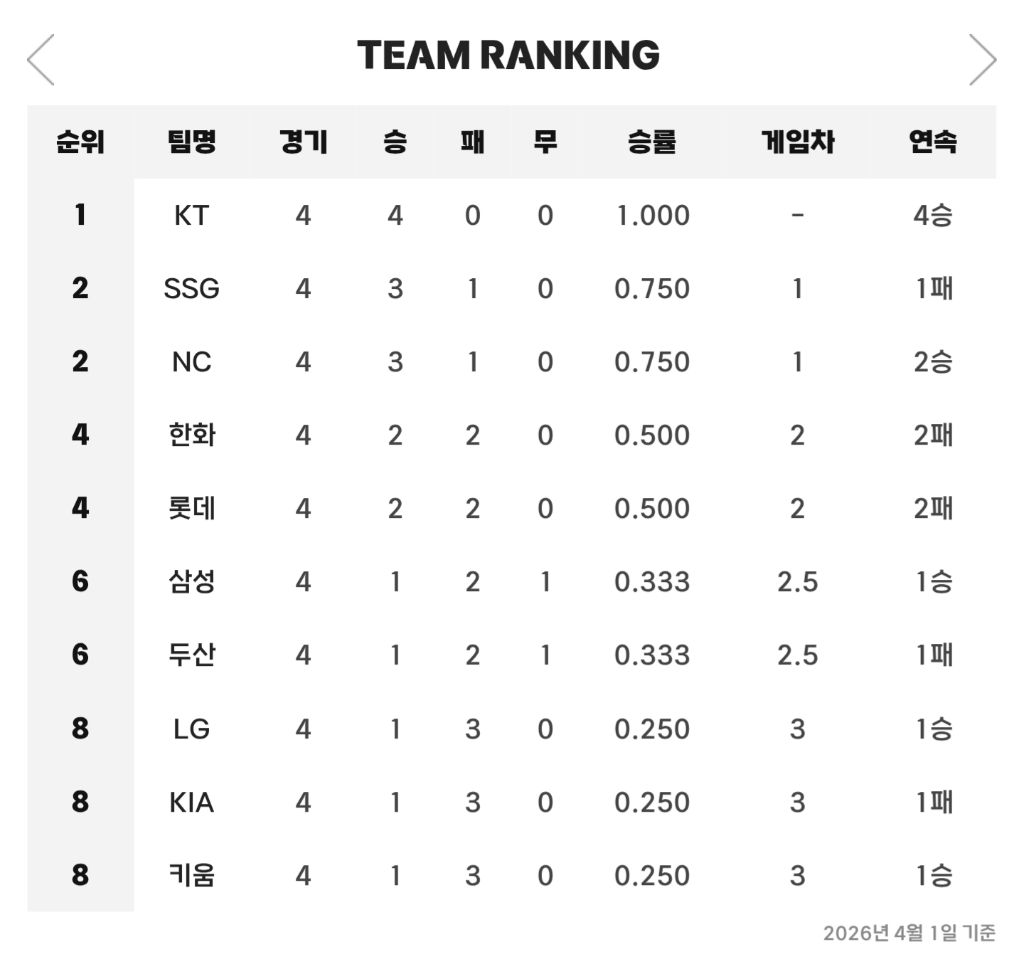Click KT's 1.000 winning percentage
This screenshot has width=1024, height=969.
coord(652,215)
